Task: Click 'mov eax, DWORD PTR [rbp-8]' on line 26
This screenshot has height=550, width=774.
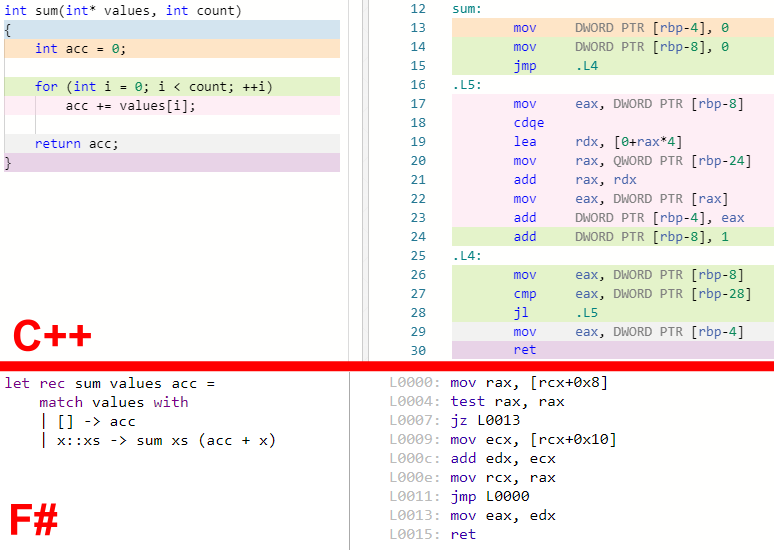Action: 628,275
